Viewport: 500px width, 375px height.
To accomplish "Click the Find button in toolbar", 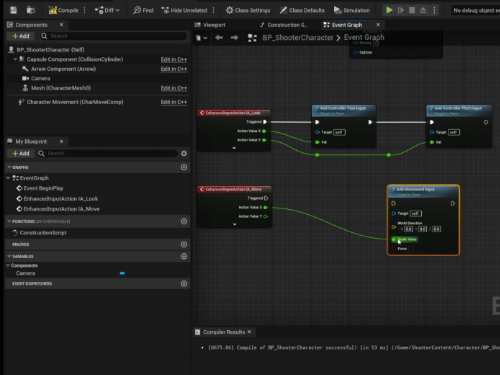I will [143, 10].
